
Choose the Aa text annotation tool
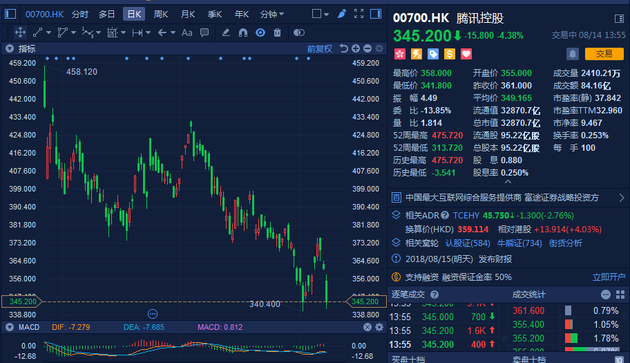[x=187, y=33]
